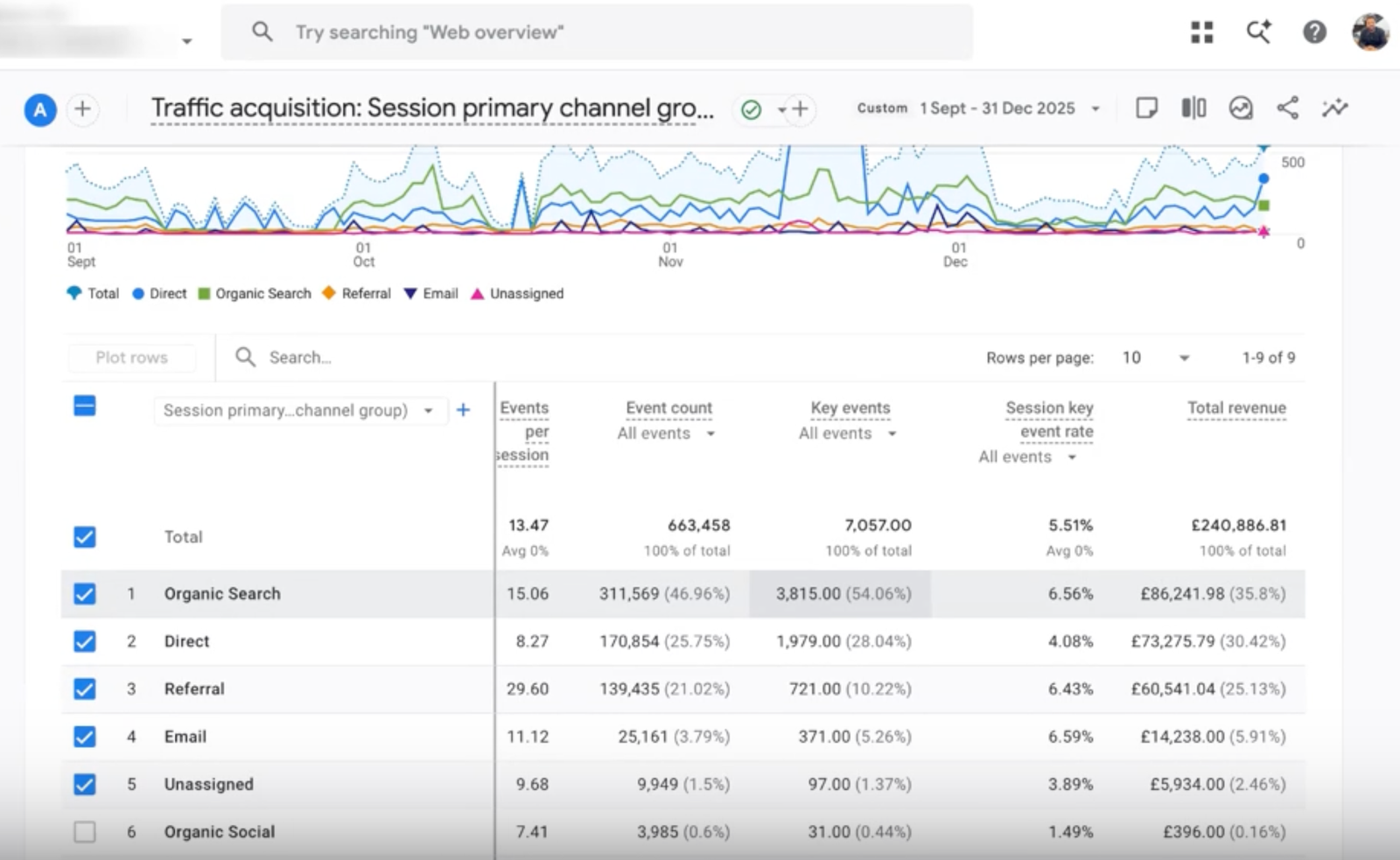Add a filter using plus beside status icon
Viewport: 1400px width, 860px height.
[800, 109]
